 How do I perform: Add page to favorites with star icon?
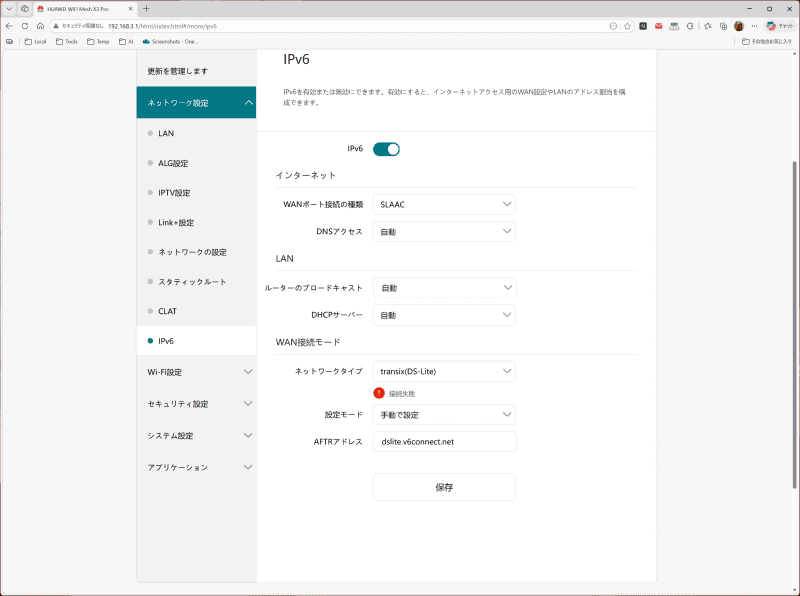[x=628, y=26]
